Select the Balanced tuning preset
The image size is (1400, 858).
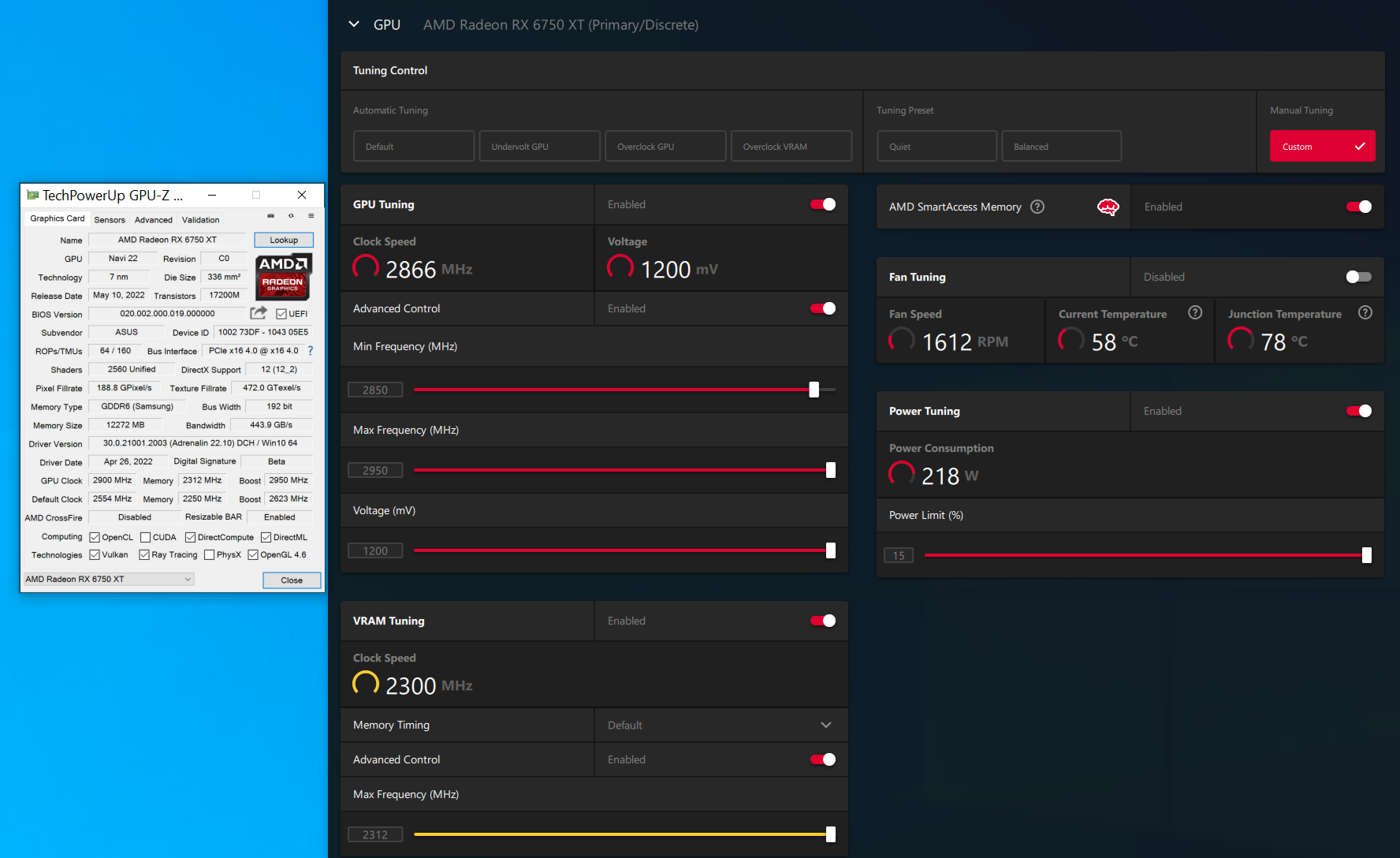click(1061, 146)
